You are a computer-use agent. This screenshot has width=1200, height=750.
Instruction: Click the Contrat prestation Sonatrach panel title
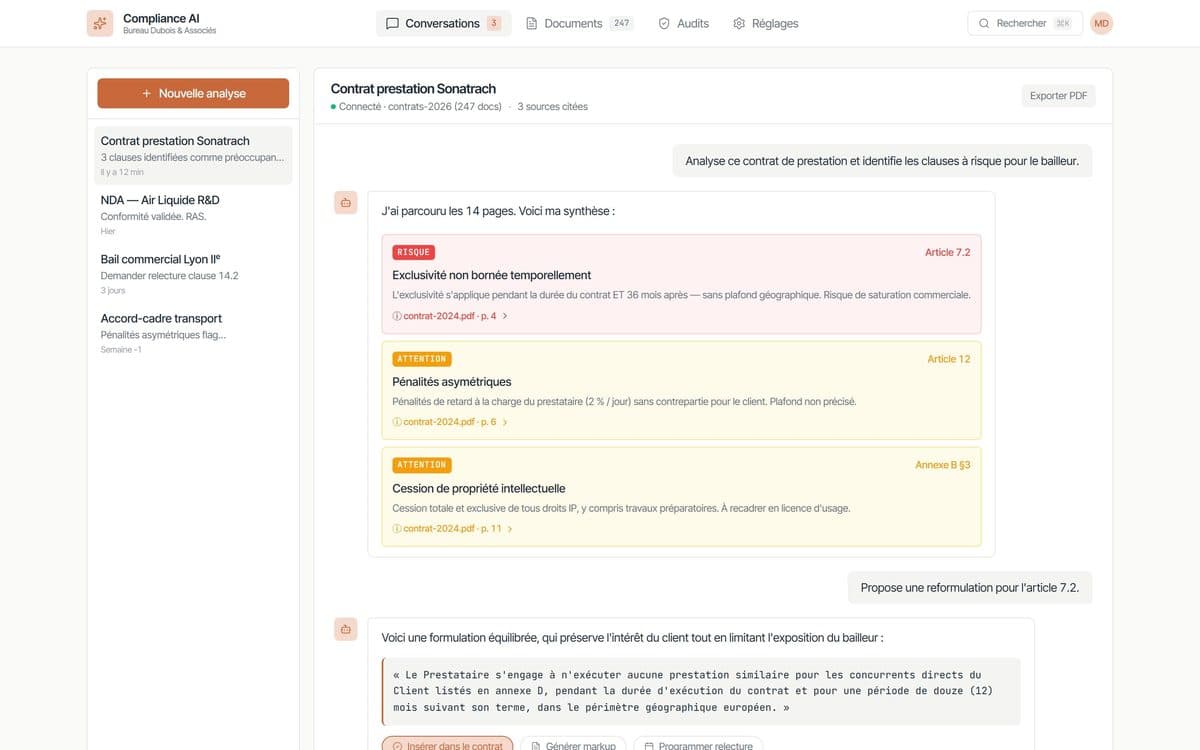[413, 88]
